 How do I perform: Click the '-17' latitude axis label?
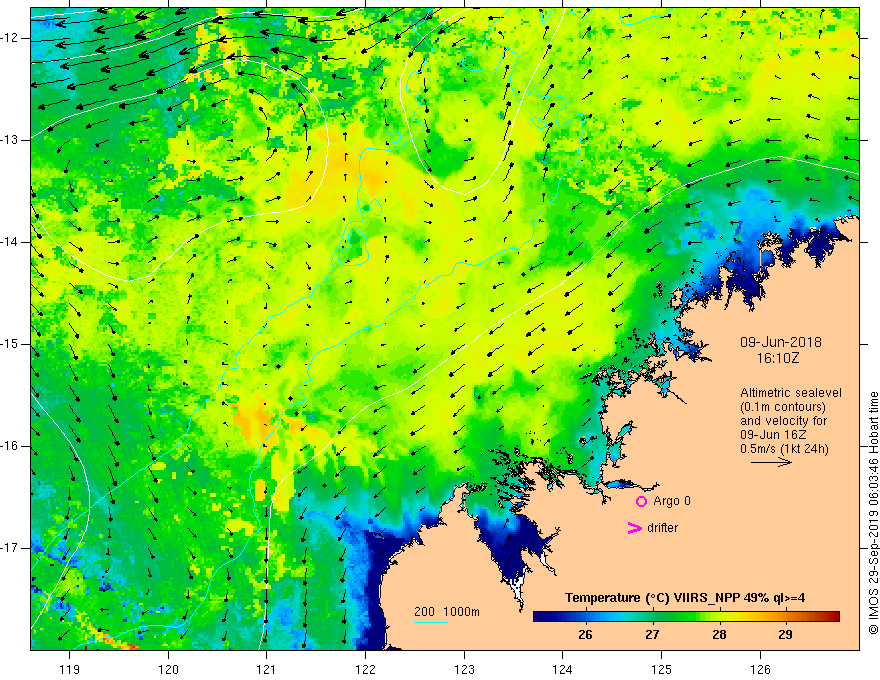point(10,548)
